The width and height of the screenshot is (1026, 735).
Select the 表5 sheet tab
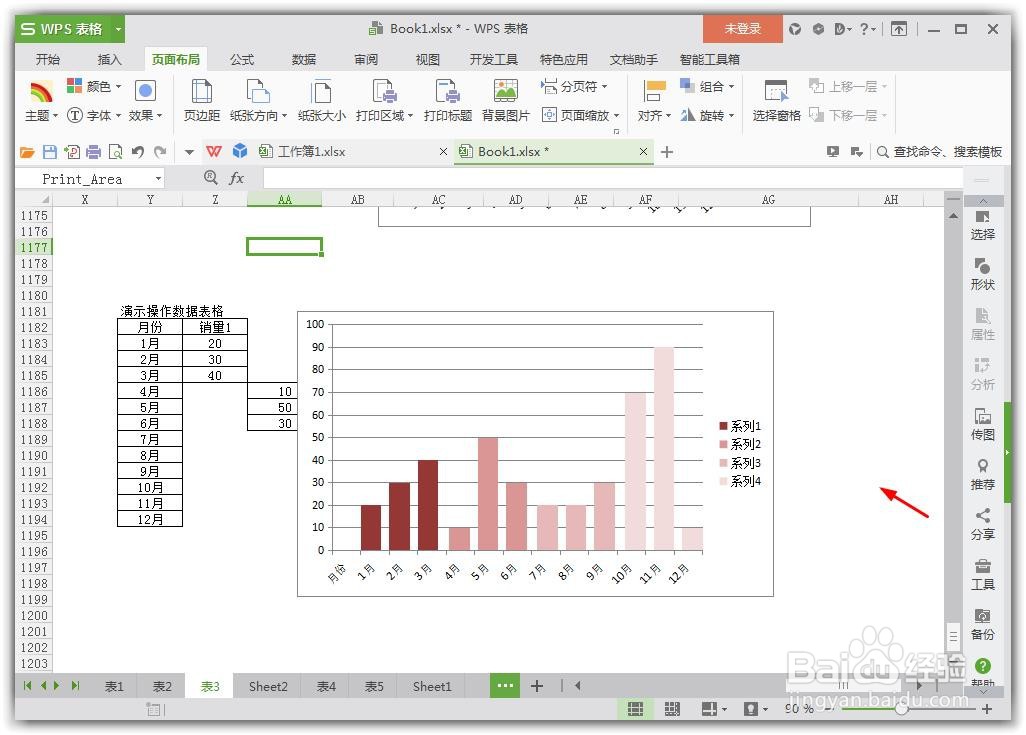click(x=374, y=687)
